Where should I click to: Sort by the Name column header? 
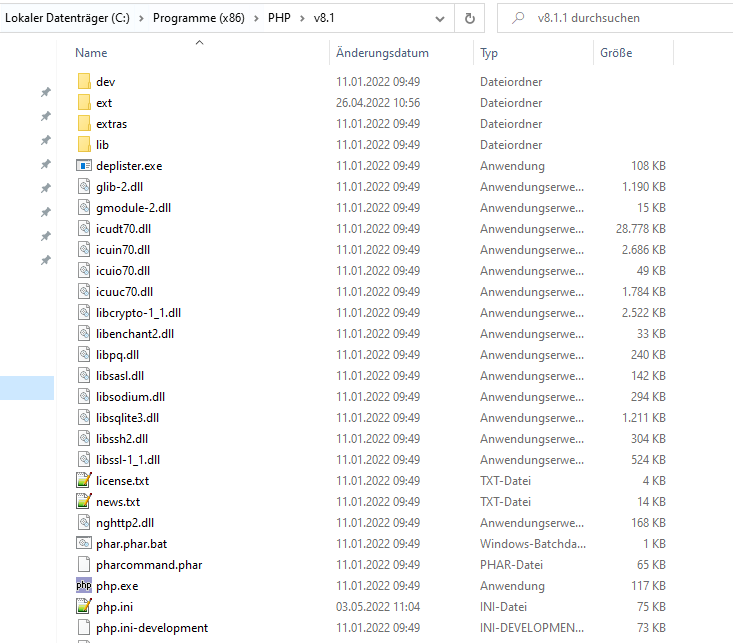click(x=91, y=53)
